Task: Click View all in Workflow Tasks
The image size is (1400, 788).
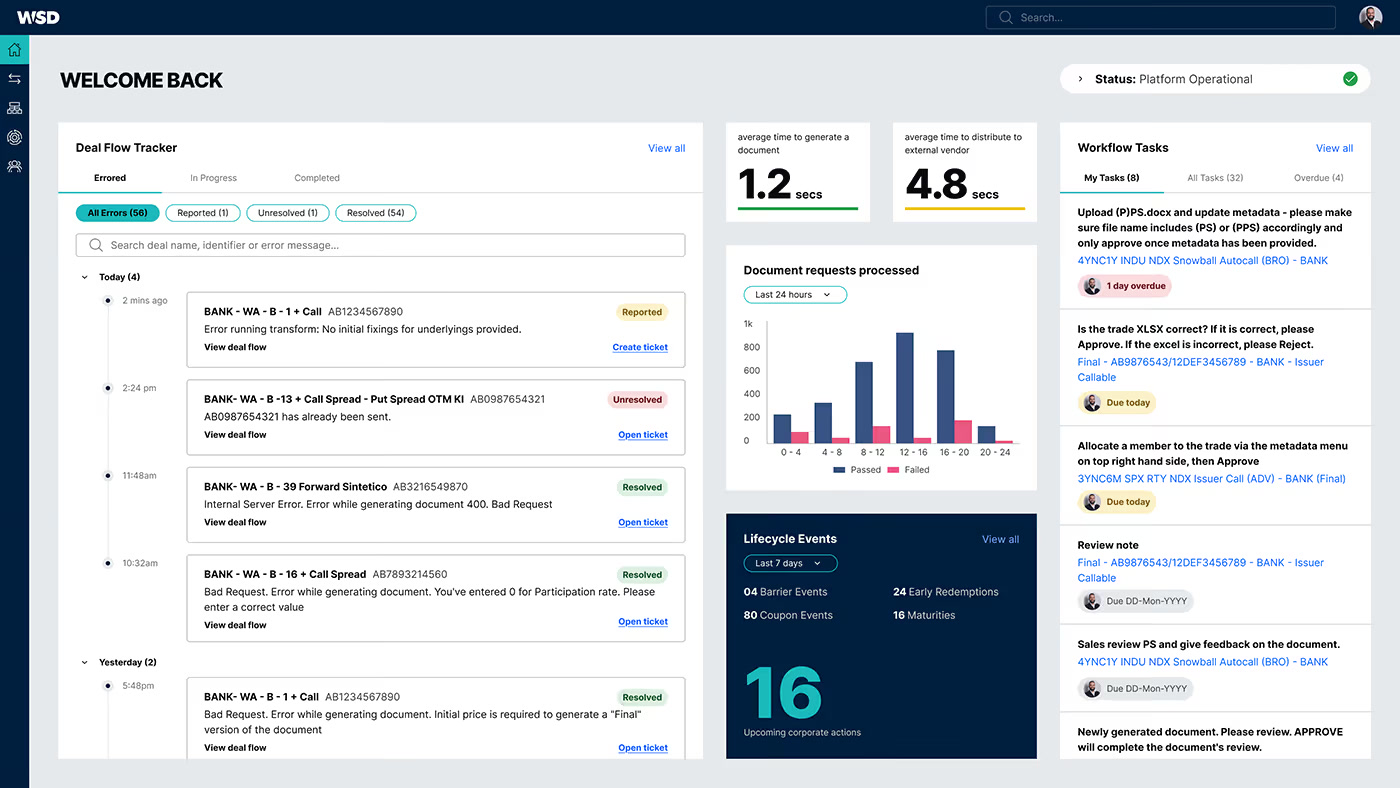Action: [1334, 148]
